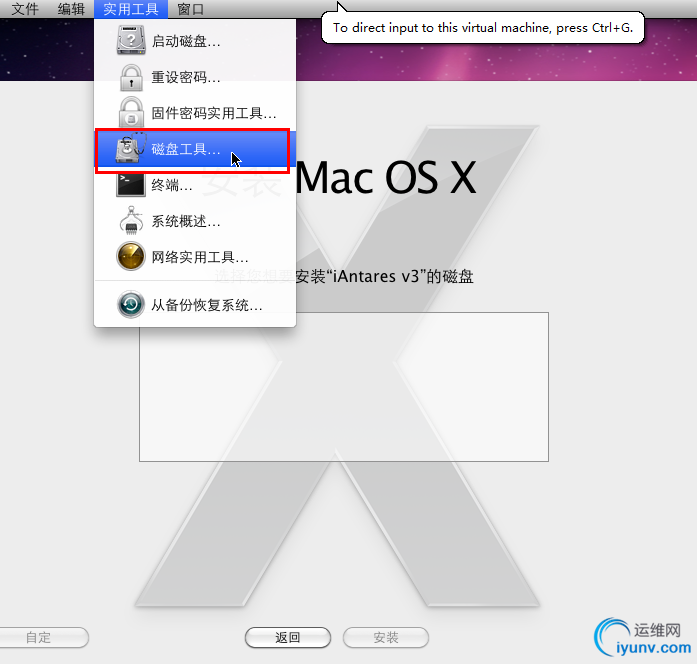Open 启动磁盘… menu entry
This screenshot has height=664, width=697.
pos(195,41)
